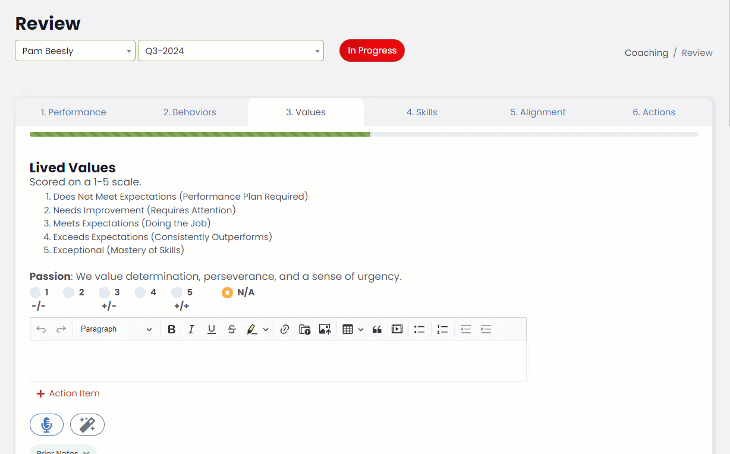Insert a bulleted list
730x454 pixels.
click(419, 329)
